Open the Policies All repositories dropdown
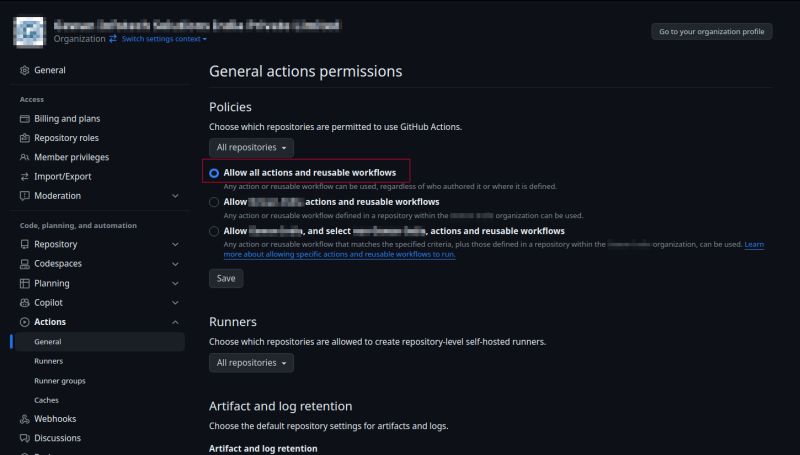The image size is (800, 455). pyautogui.click(x=252, y=147)
